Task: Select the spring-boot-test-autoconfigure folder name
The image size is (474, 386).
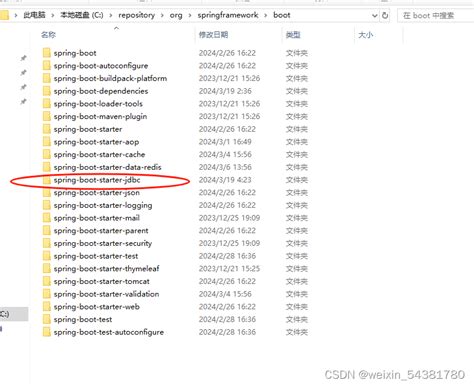Action: (x=109, y=332)
